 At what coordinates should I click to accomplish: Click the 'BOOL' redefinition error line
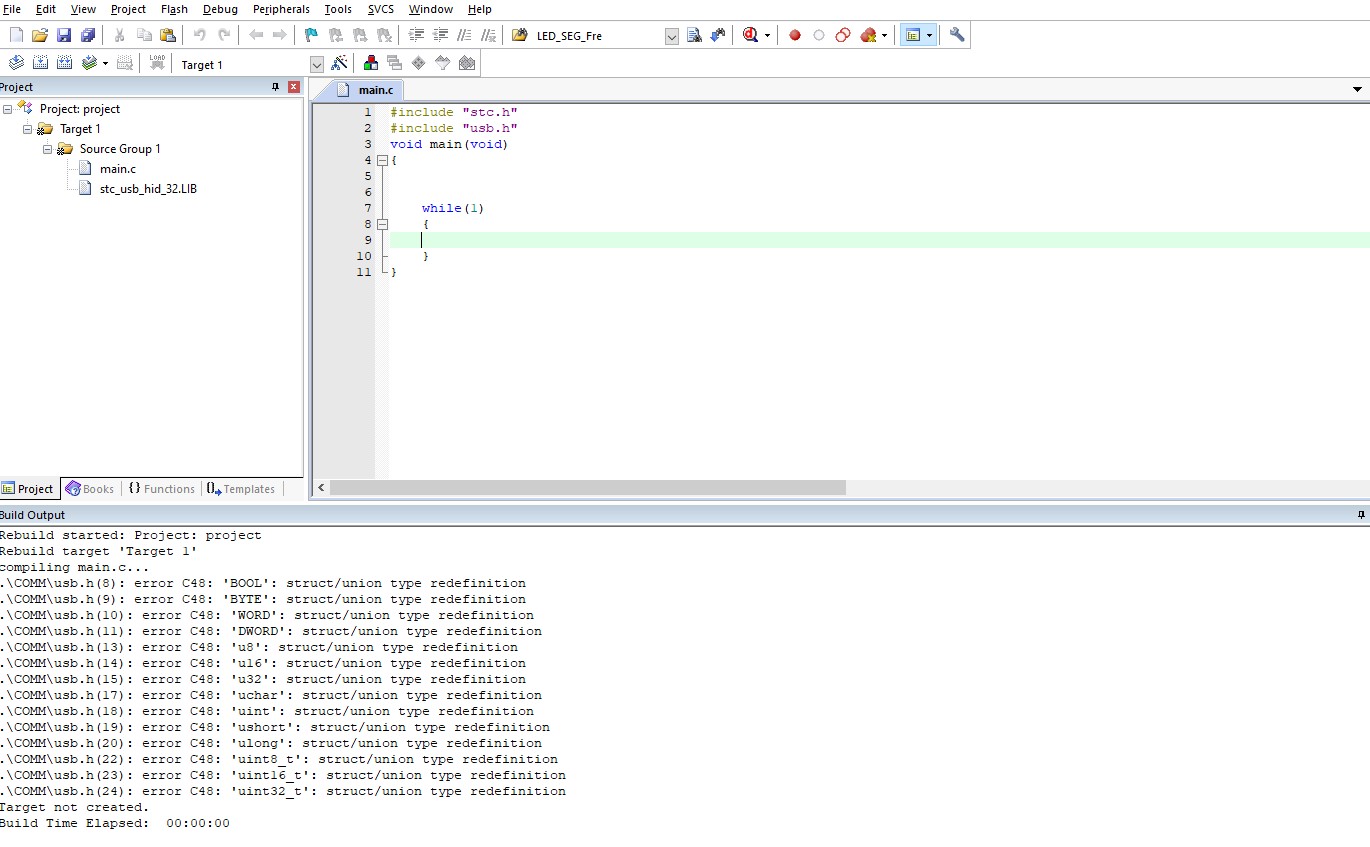pos(263,583)
